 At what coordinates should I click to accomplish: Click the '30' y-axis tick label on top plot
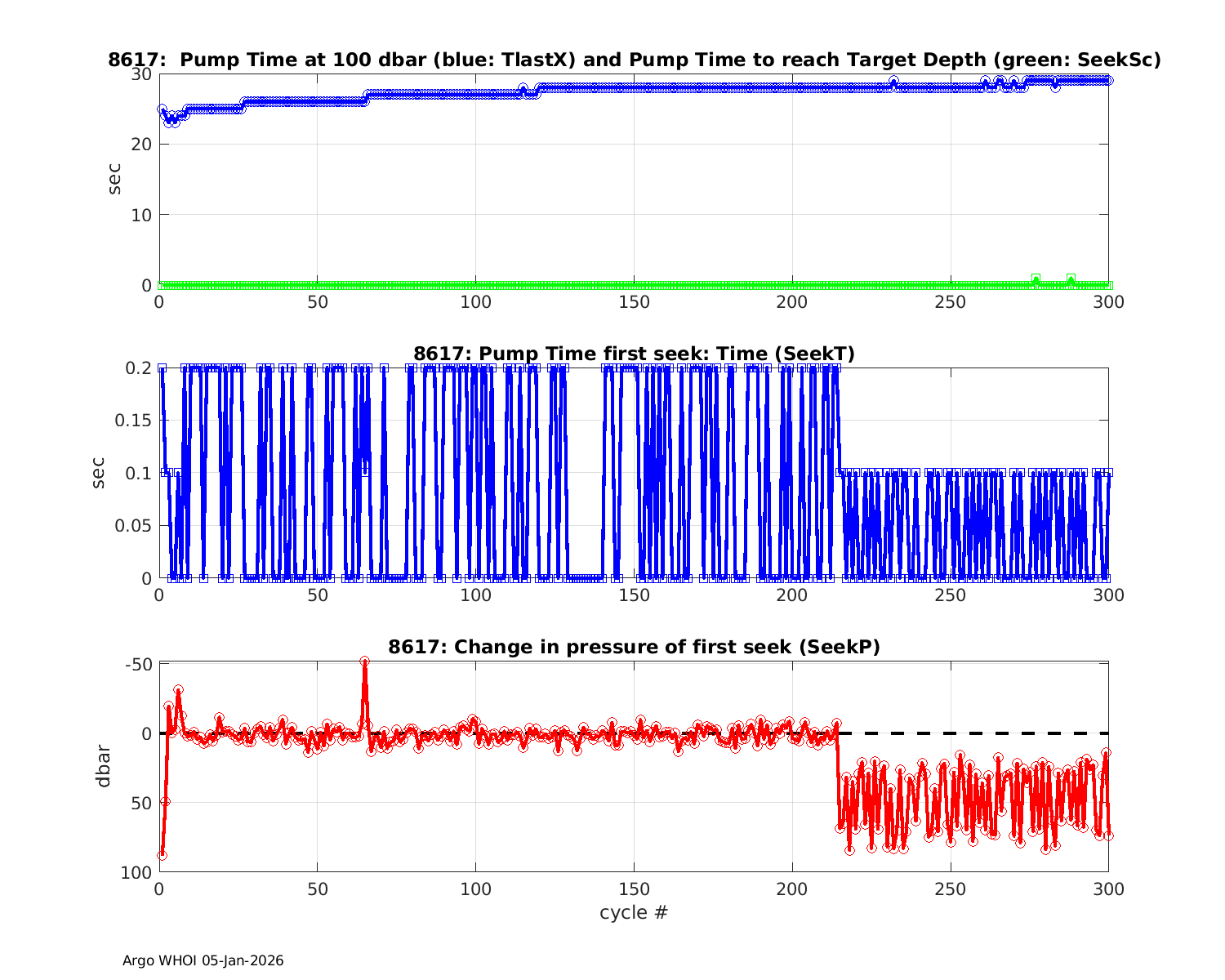tap(141, 73)
